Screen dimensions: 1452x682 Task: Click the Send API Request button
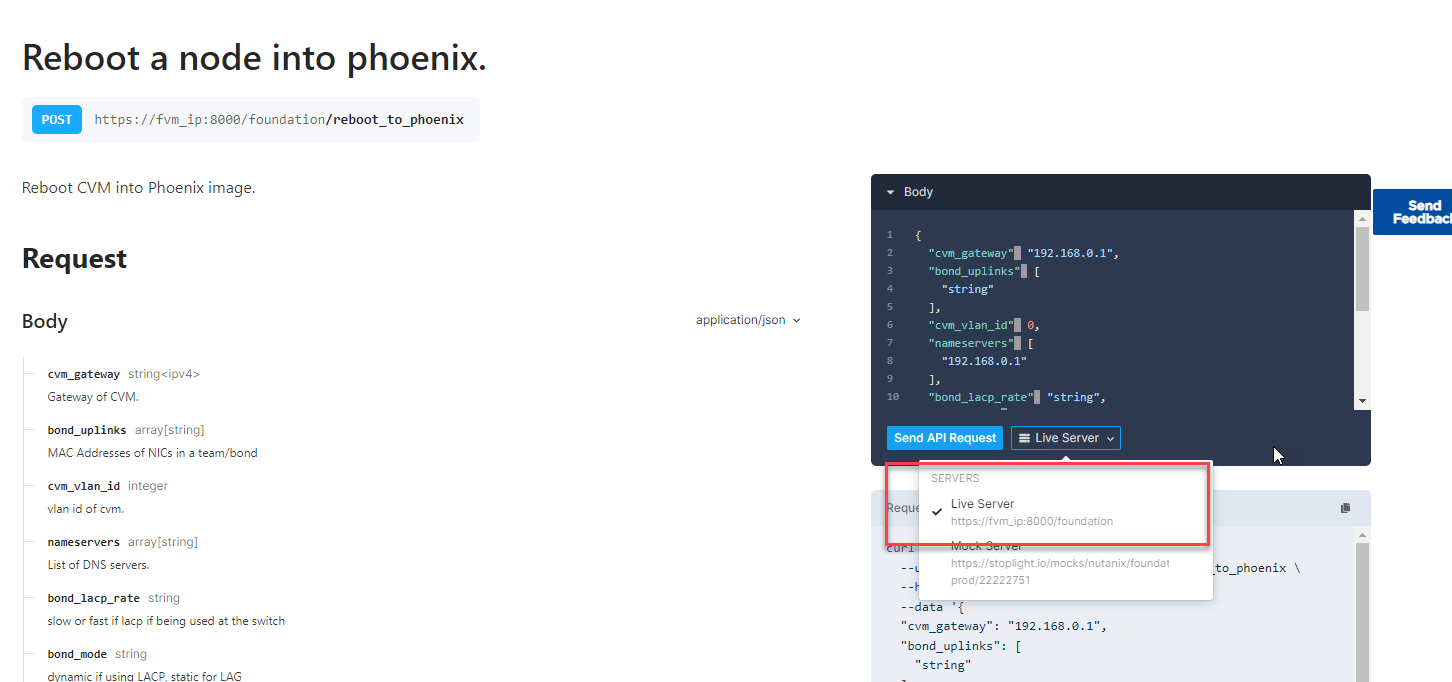[944, 438]
